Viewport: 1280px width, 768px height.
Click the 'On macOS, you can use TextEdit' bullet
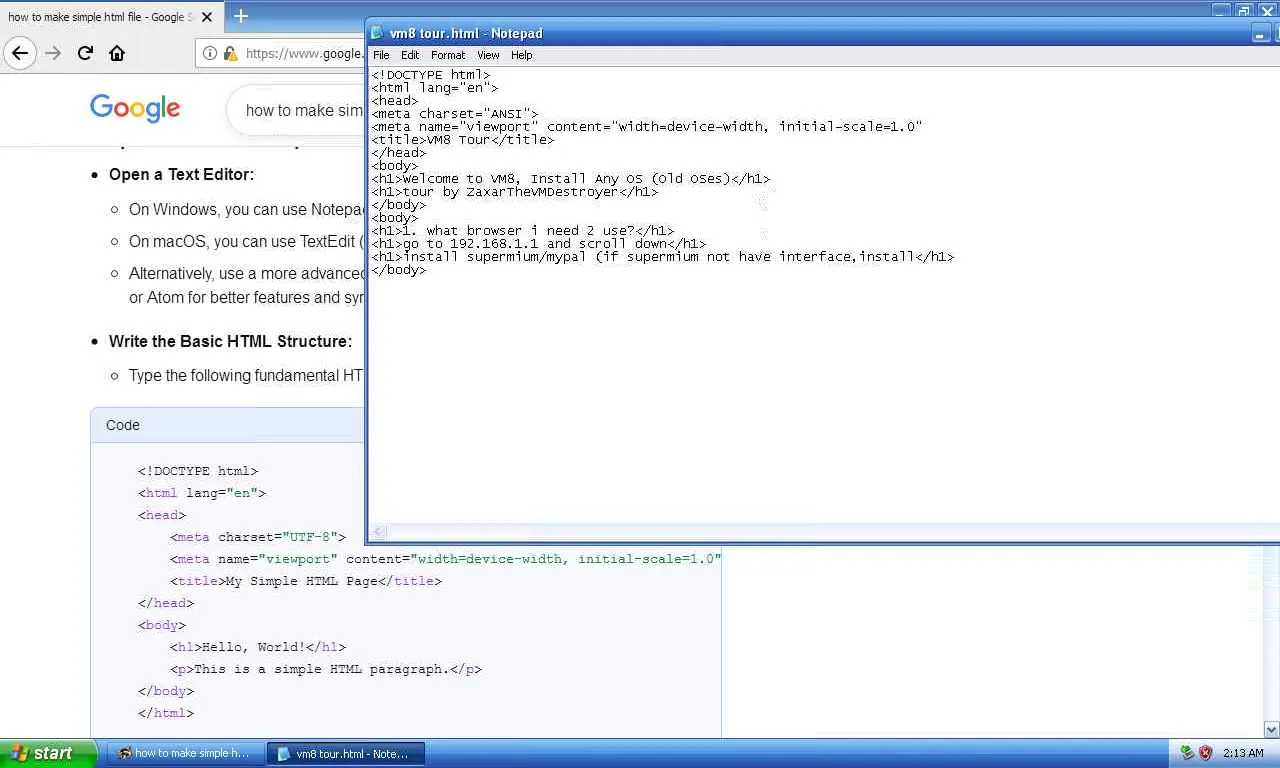(x=246, y=241)
